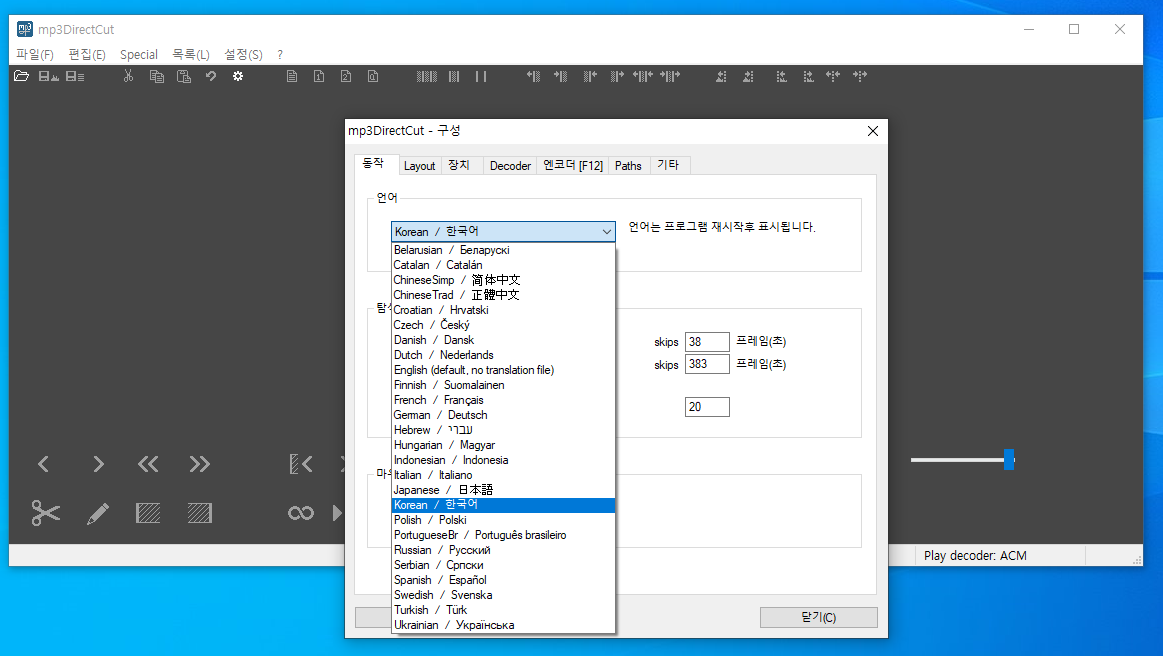This screenshot has height=656, width=1163.
Task: Click the single right arrow navigation button
Action: tap(98, 465)
